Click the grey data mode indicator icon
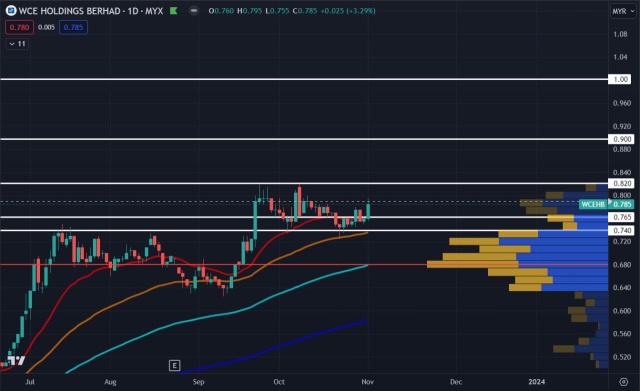640x391 pixels. tap(194, 11)
